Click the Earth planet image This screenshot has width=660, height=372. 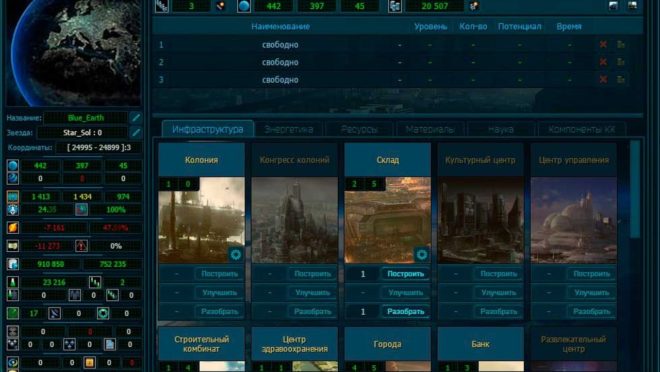74,53
